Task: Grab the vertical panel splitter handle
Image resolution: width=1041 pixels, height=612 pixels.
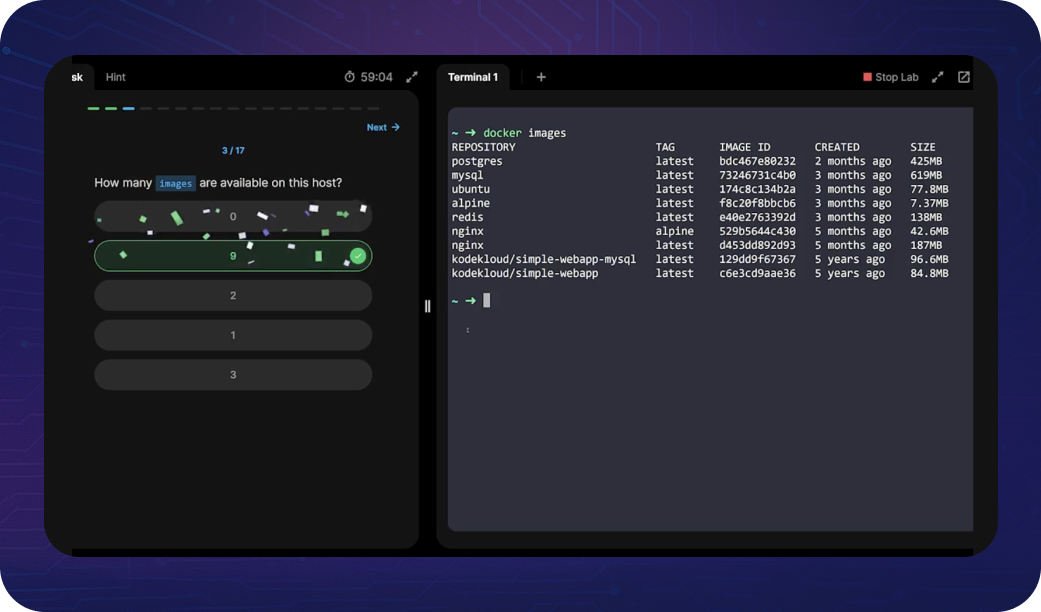Action: [428, 306]
